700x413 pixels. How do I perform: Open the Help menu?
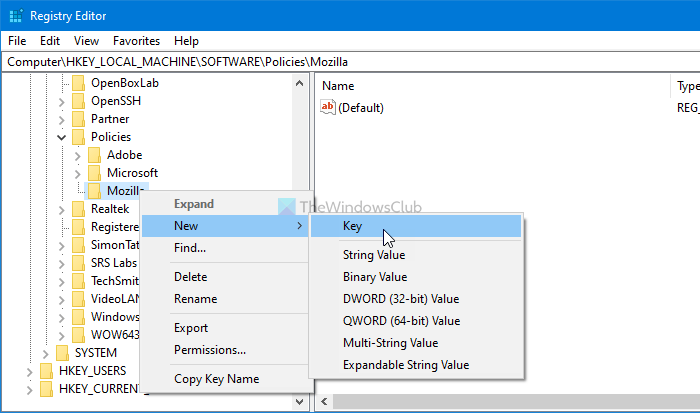pyautogui.click(x=186, y=41)
